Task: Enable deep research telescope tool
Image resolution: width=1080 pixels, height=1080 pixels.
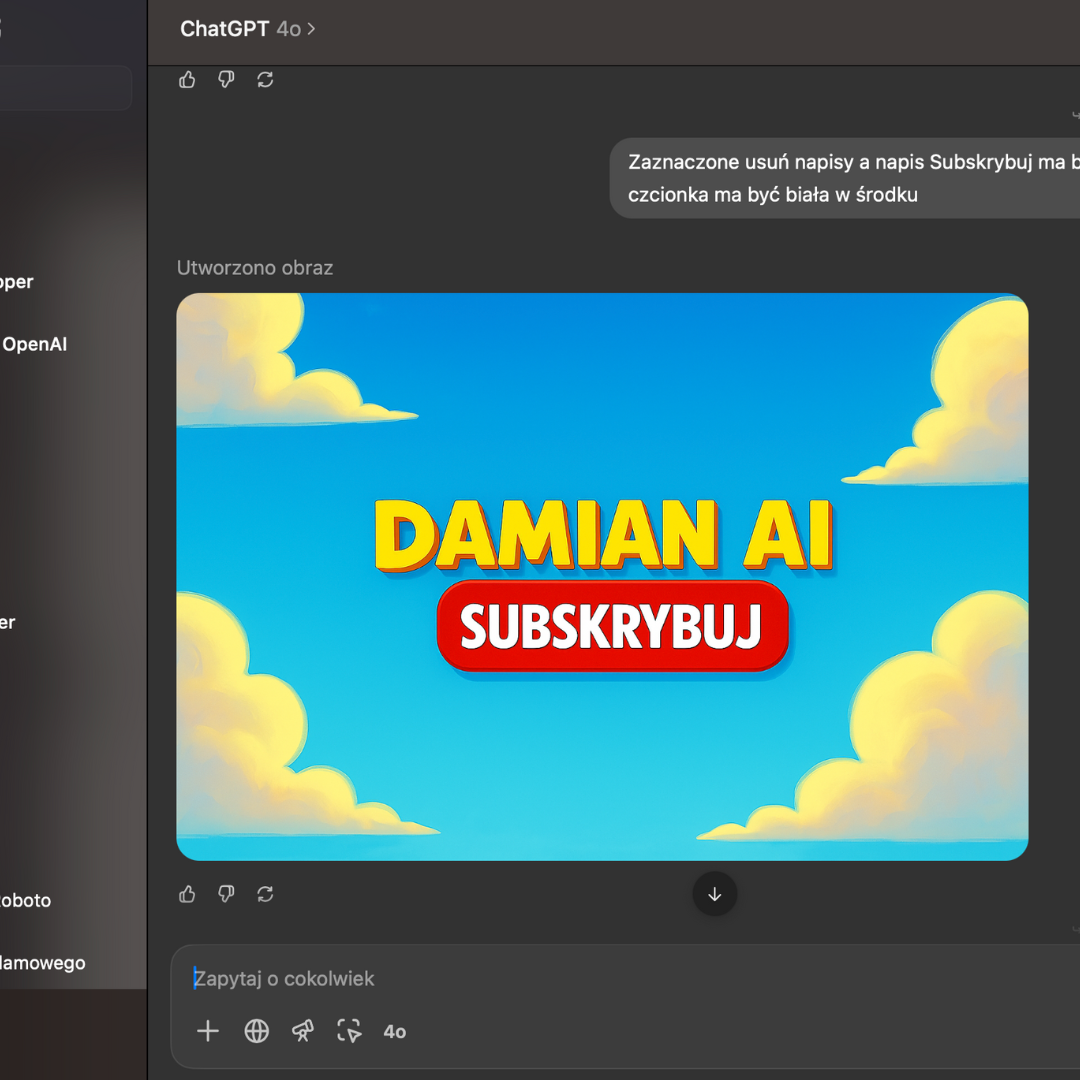Action: (303, 1031)
